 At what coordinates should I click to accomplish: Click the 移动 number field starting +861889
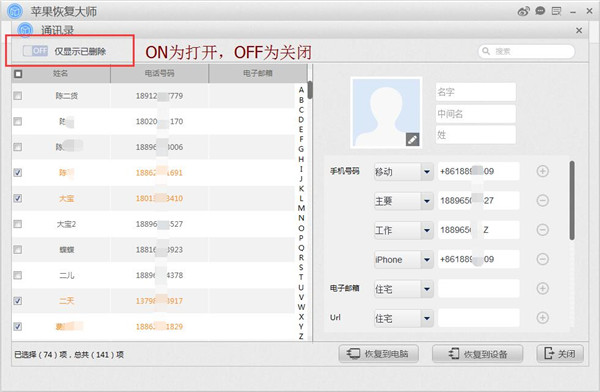[x=479, y=171]
